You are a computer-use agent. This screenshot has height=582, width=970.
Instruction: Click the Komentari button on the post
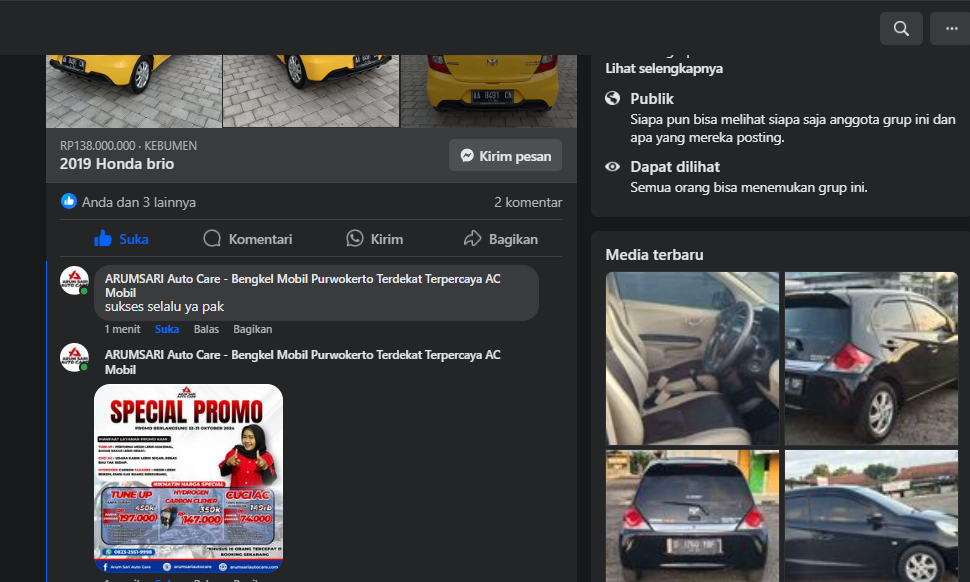[x=247, y=239]
